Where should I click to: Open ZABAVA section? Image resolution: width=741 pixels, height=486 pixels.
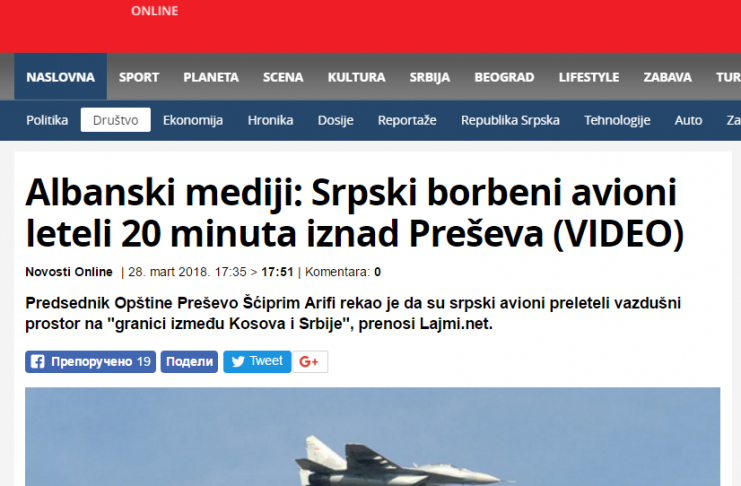point(667,77)
